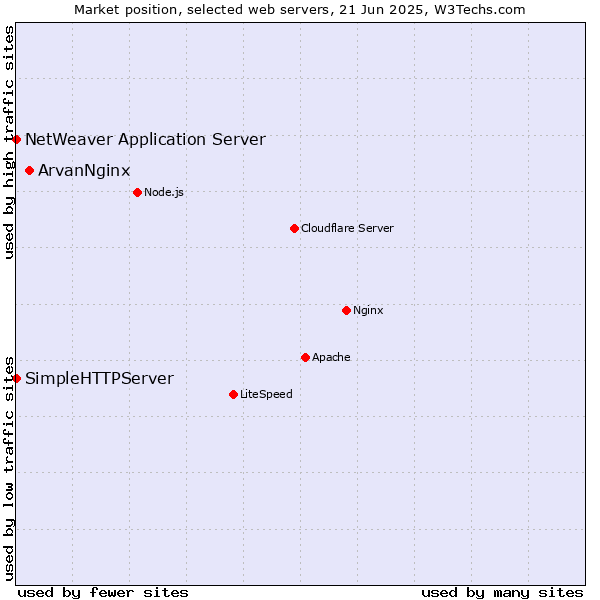The width and height of the screenshot is (600, 600).
Task: Click the 'Apache' label text
Action: click(x=331, y=357)
